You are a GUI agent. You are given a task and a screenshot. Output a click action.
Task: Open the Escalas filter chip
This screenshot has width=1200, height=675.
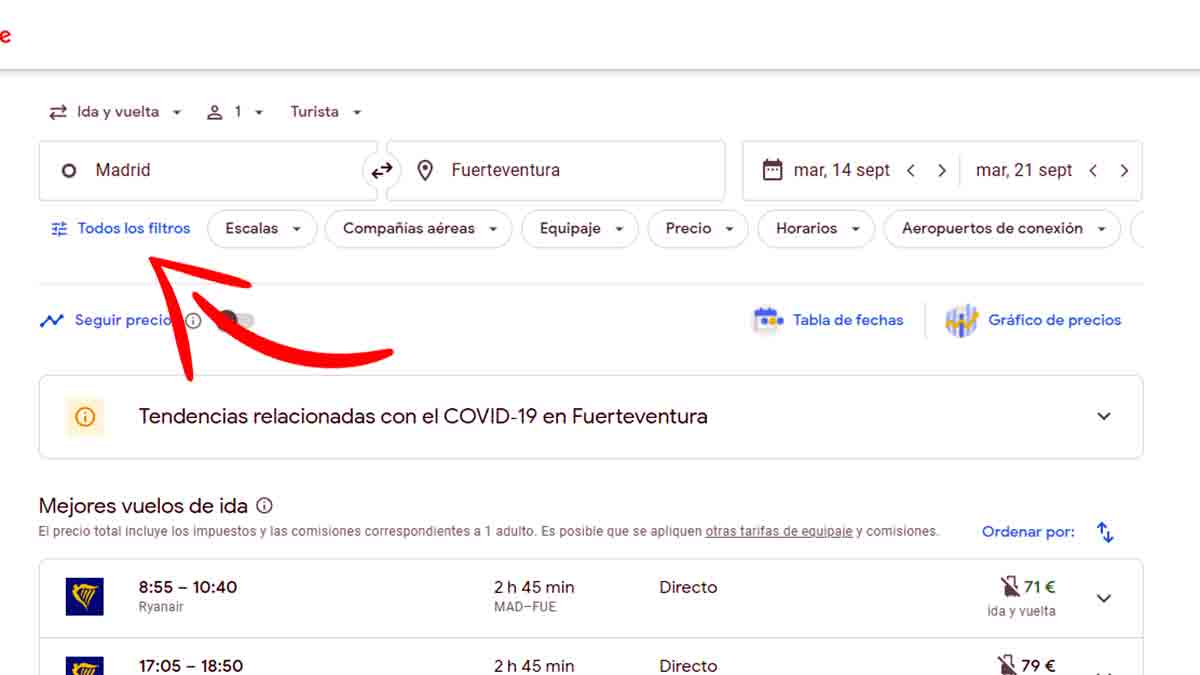[262, 229]
